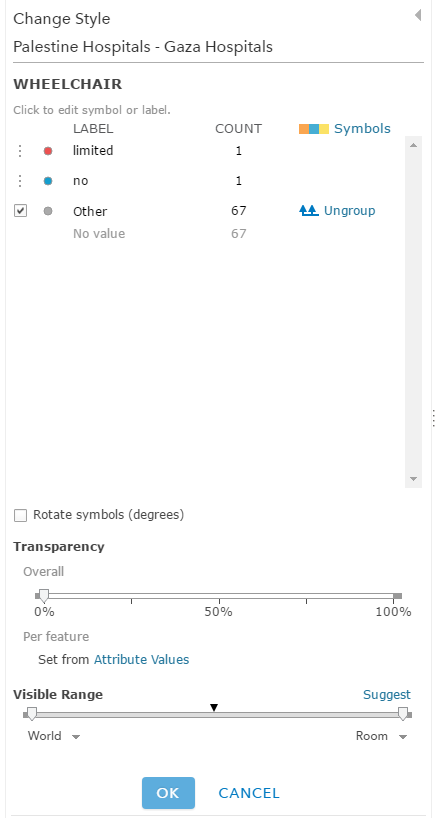Grab the drag handle beside limited
Viewport: 436px width, 818px height.
[20, 151]
